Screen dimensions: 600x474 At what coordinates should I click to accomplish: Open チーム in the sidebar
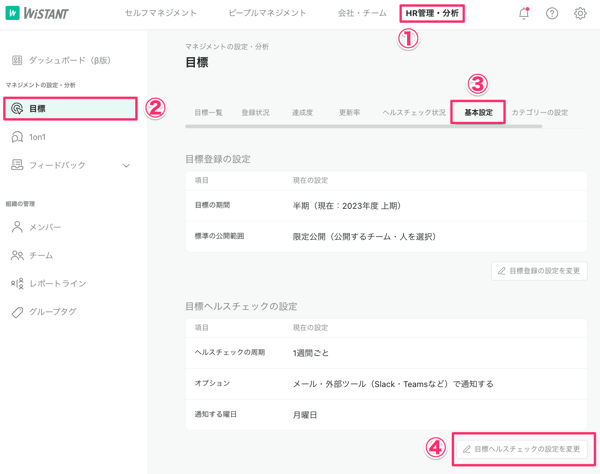point(41,255)
